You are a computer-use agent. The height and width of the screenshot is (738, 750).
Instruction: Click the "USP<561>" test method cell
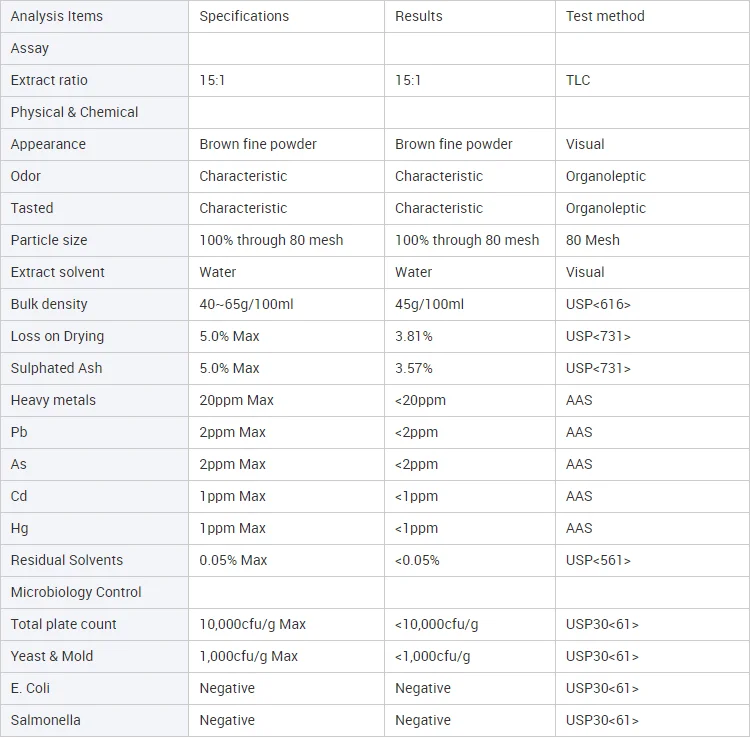coord(598,560)
